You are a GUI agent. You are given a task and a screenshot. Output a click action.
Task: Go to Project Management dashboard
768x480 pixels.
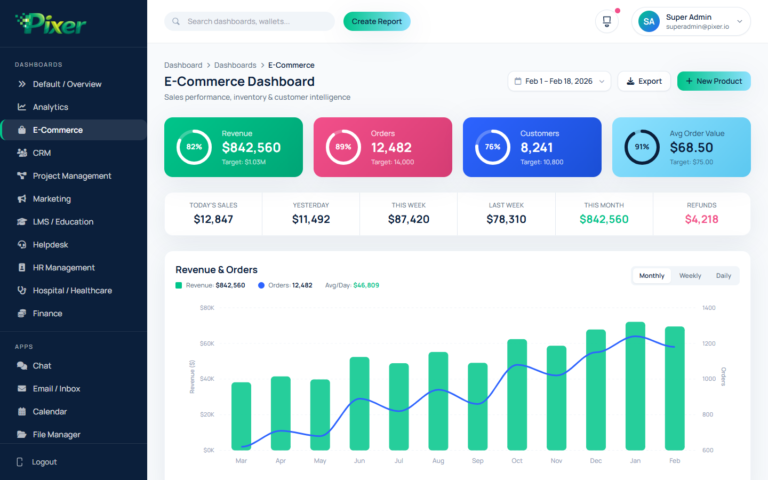point(73,176)
